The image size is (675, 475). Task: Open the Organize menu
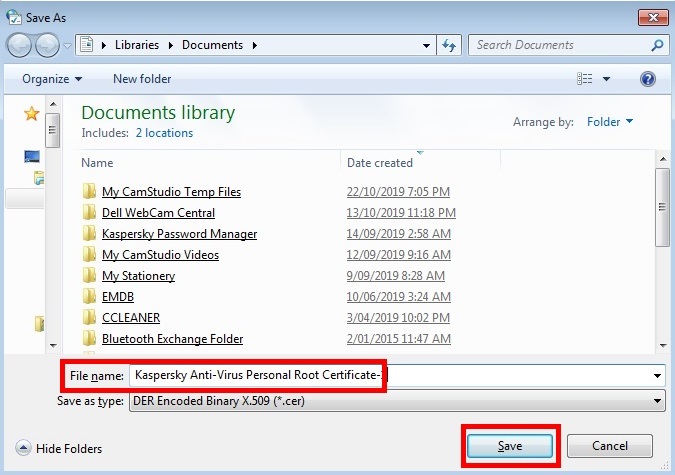(x=52, y=79)
